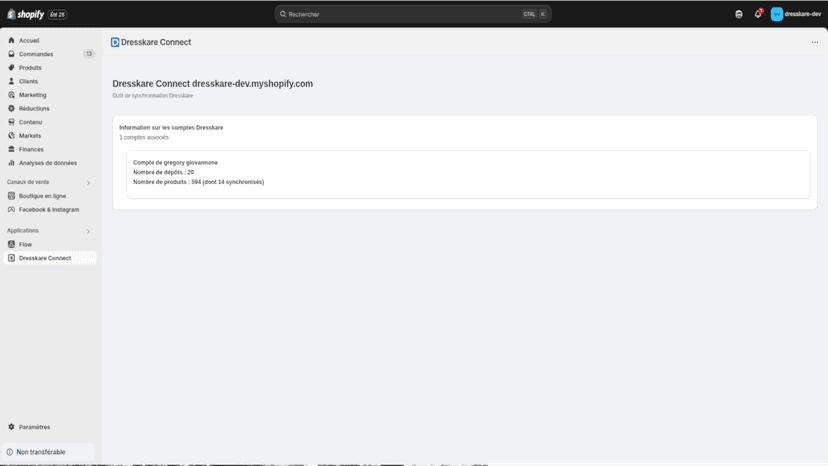Click 'Nombre de dépôts : 20'
The height and width of the screenshot is (466, 828).
click(x=163, y=172)
